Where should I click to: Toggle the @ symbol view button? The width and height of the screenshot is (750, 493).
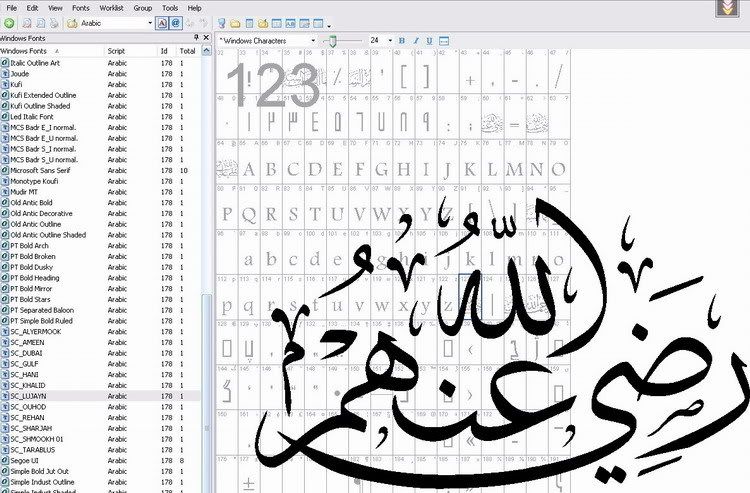176,23
